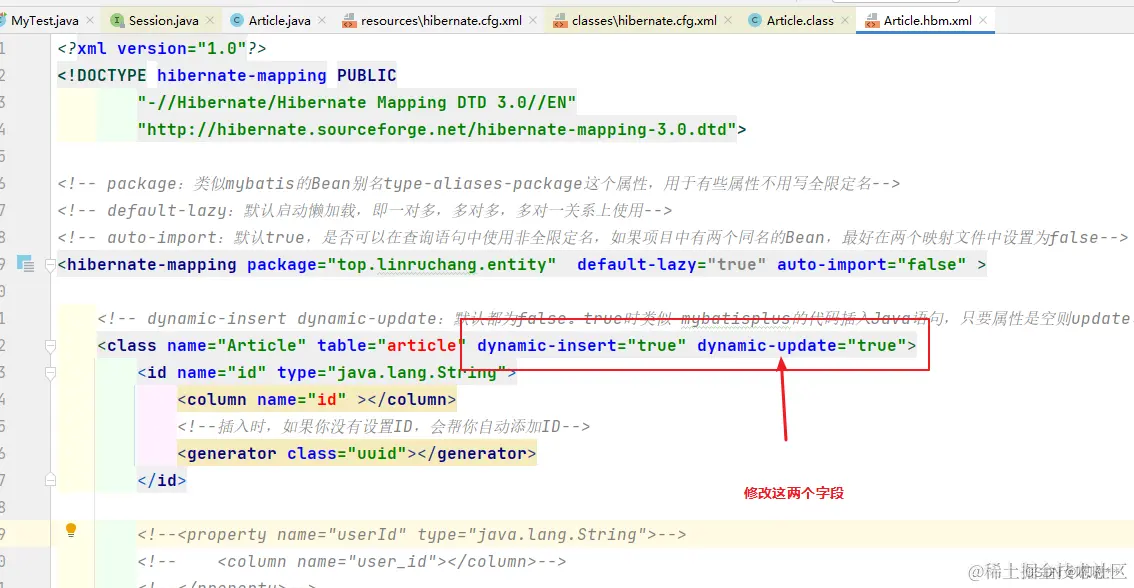Click the xml version declaration text
This screenshot has width=1134, height=588.
tap(162, 48)
